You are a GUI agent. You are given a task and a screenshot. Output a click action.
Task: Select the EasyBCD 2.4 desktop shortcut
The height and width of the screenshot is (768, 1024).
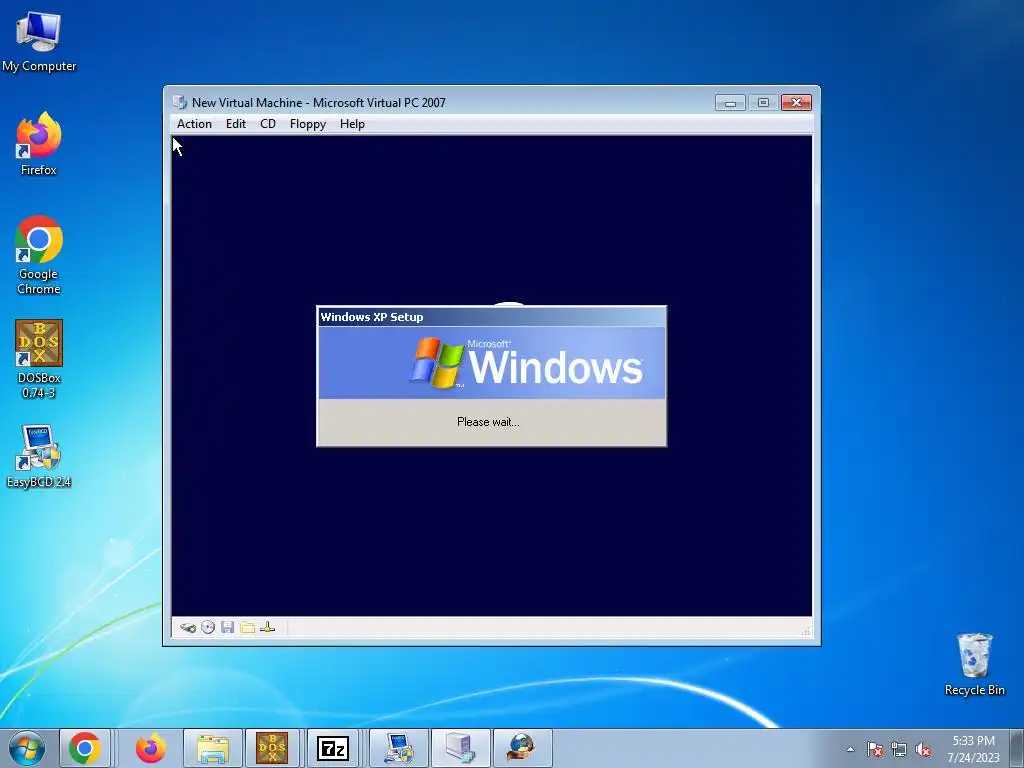point(39,456)
